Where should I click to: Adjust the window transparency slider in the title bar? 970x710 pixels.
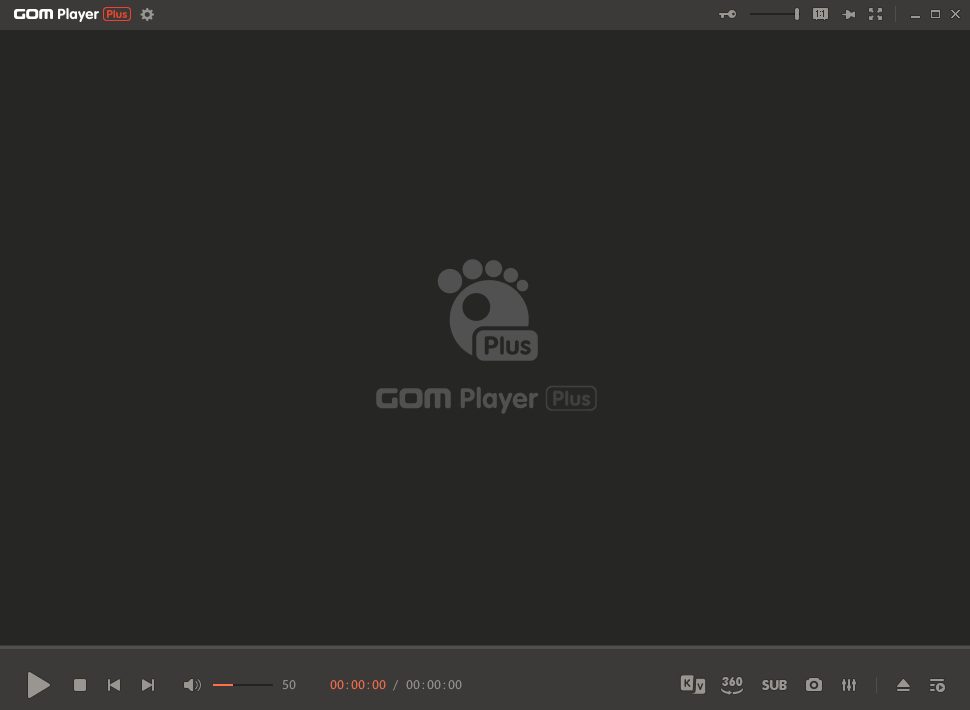tap(774, 14)
